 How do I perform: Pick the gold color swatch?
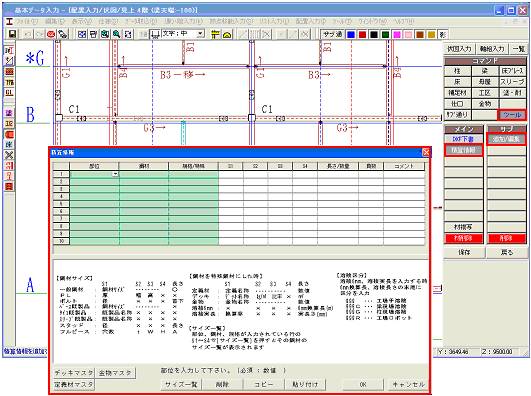(x=431, y=34)
